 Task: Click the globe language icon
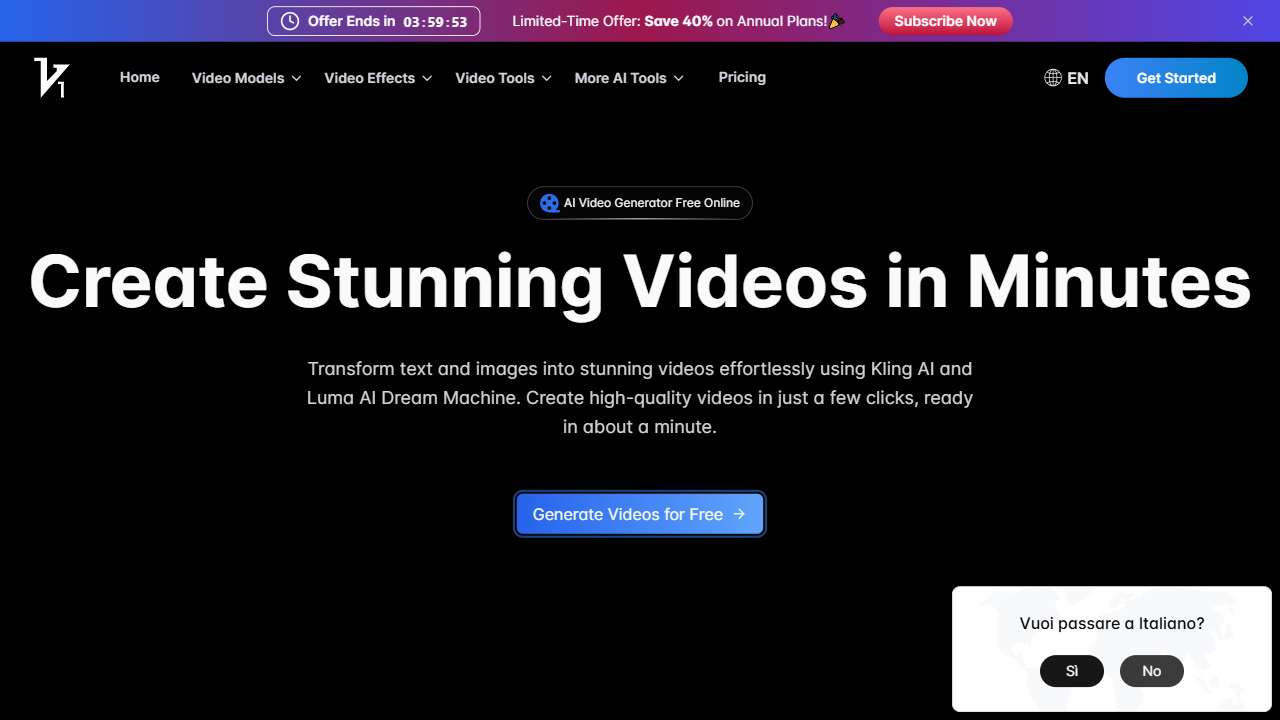[x=1052, y=77]
